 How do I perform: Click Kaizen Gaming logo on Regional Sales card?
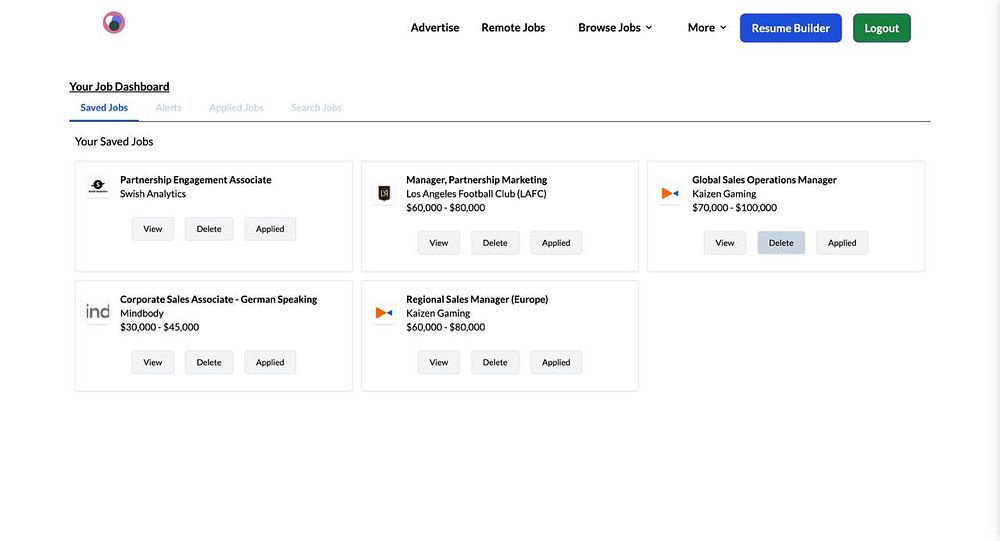pyautogui.click(x=384, y=313)
